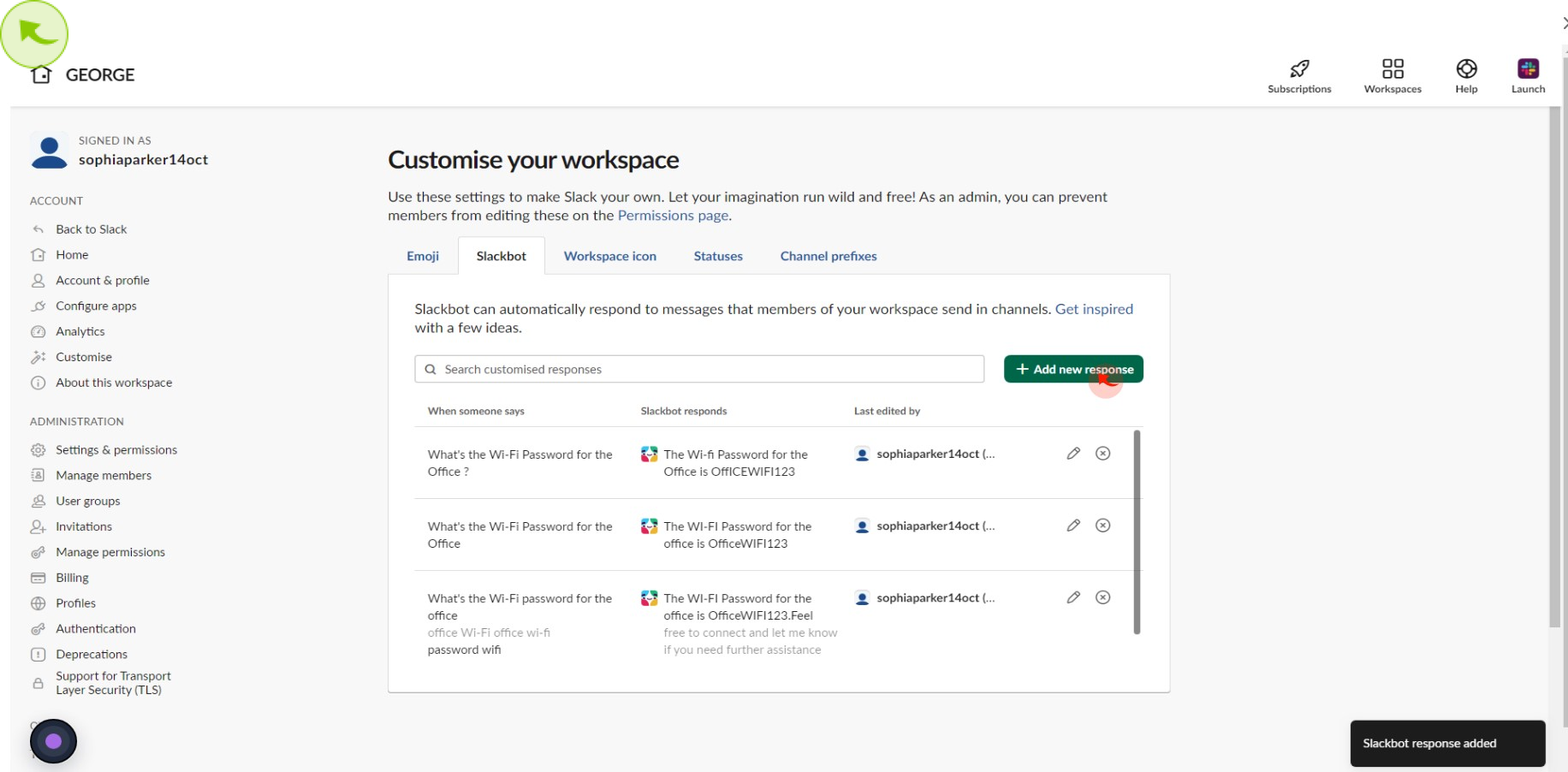Click the Invitations person-plus icon
This screenshot has width=1568, height=772.
pyautogui.click(x=38, y=527)
